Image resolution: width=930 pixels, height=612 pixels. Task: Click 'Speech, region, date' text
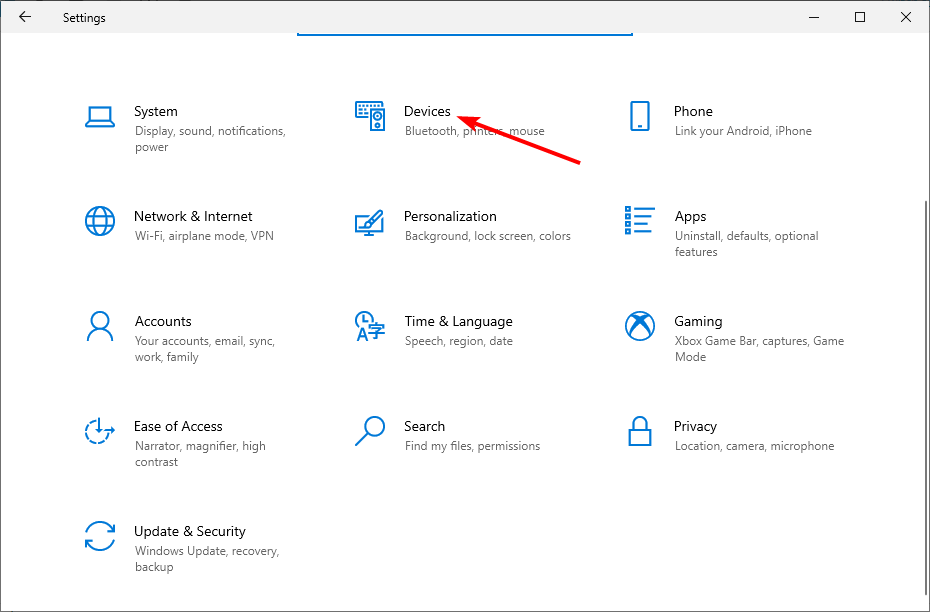click(x=458, y=342)
